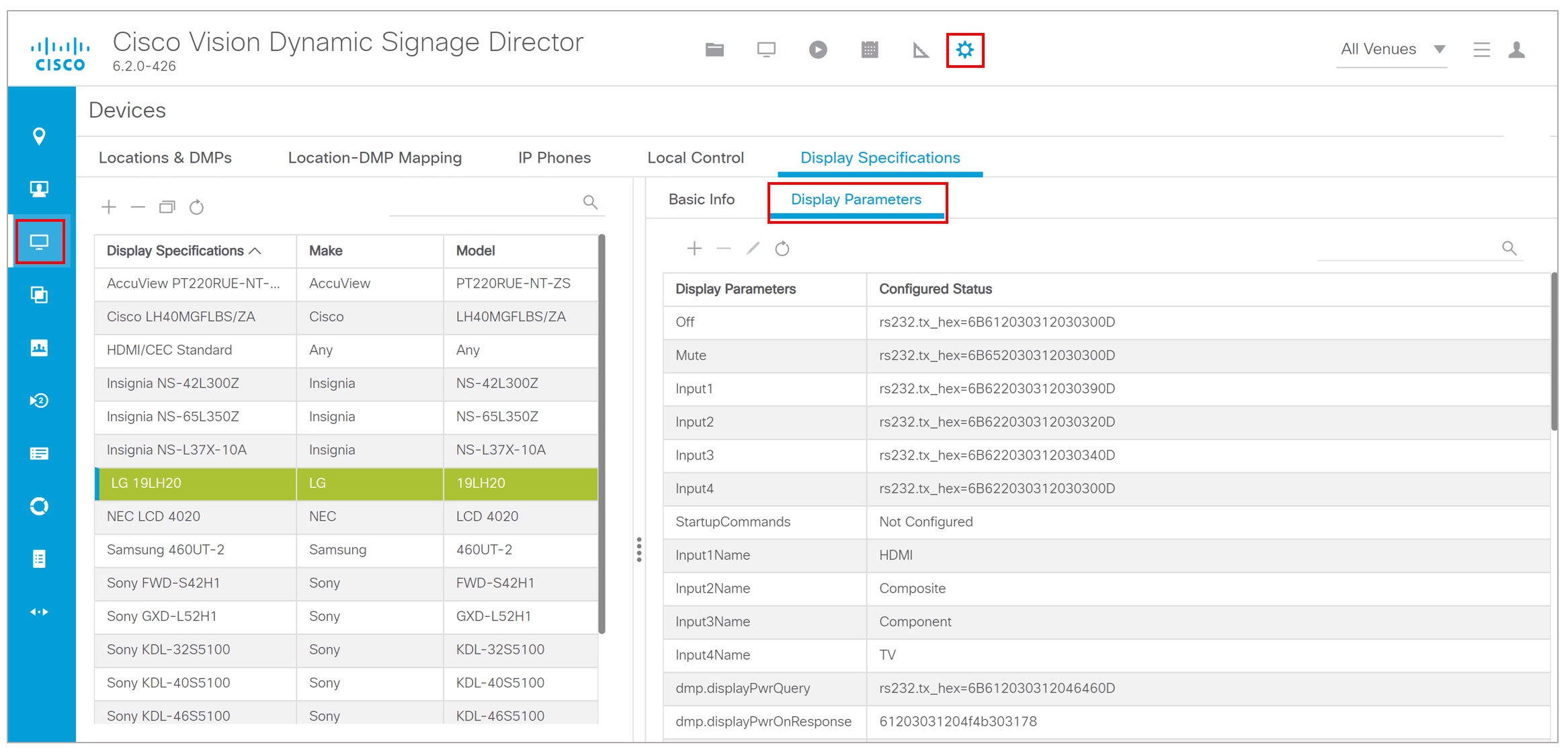The height and width of the screenshot is (754, 1568).
Task: Select the bar chart sidebar icon
Action: tap(40, 347)
